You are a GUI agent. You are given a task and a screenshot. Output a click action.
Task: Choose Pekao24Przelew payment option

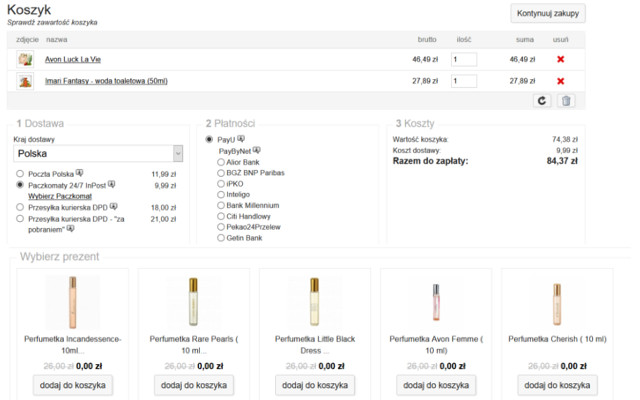pos(221,227)
